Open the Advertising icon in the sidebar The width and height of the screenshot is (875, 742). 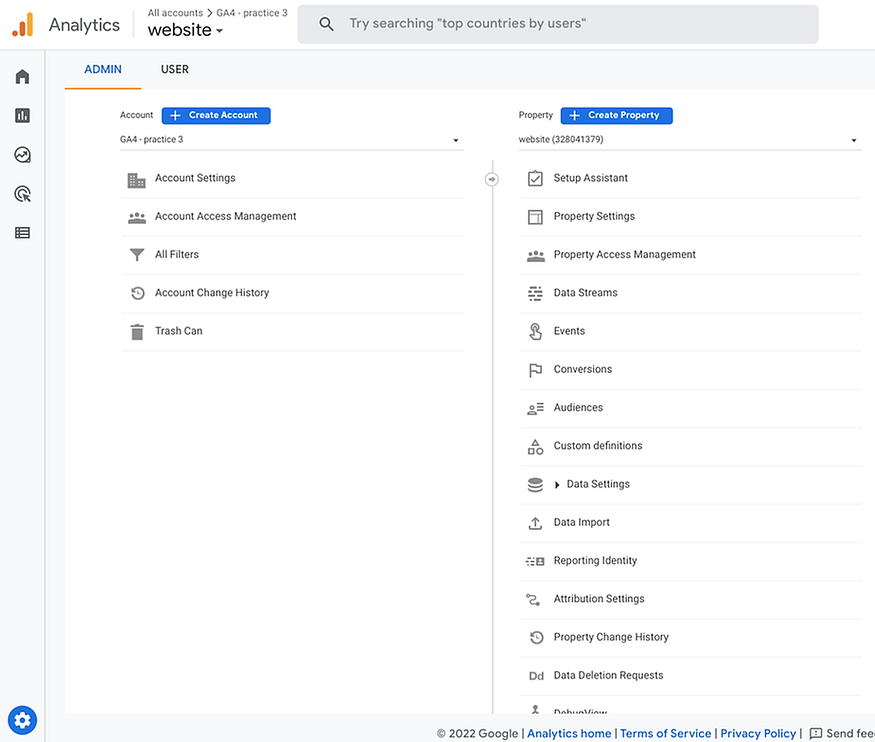pyautogui.click(x=22, y=194)
